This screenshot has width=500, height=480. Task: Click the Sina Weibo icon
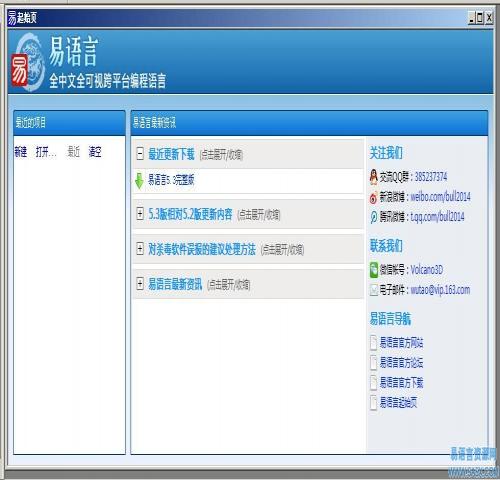373,198
